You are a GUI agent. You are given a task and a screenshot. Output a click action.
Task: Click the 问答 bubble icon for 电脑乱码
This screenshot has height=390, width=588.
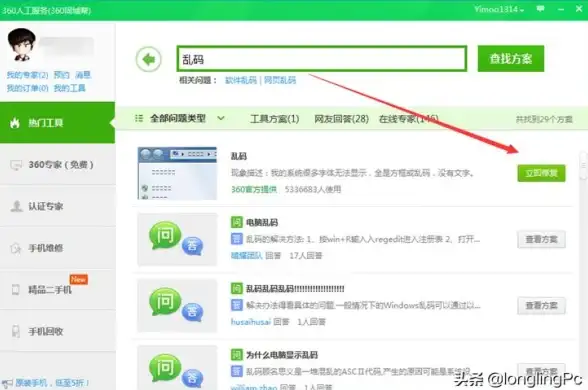(x=177, y=239)
